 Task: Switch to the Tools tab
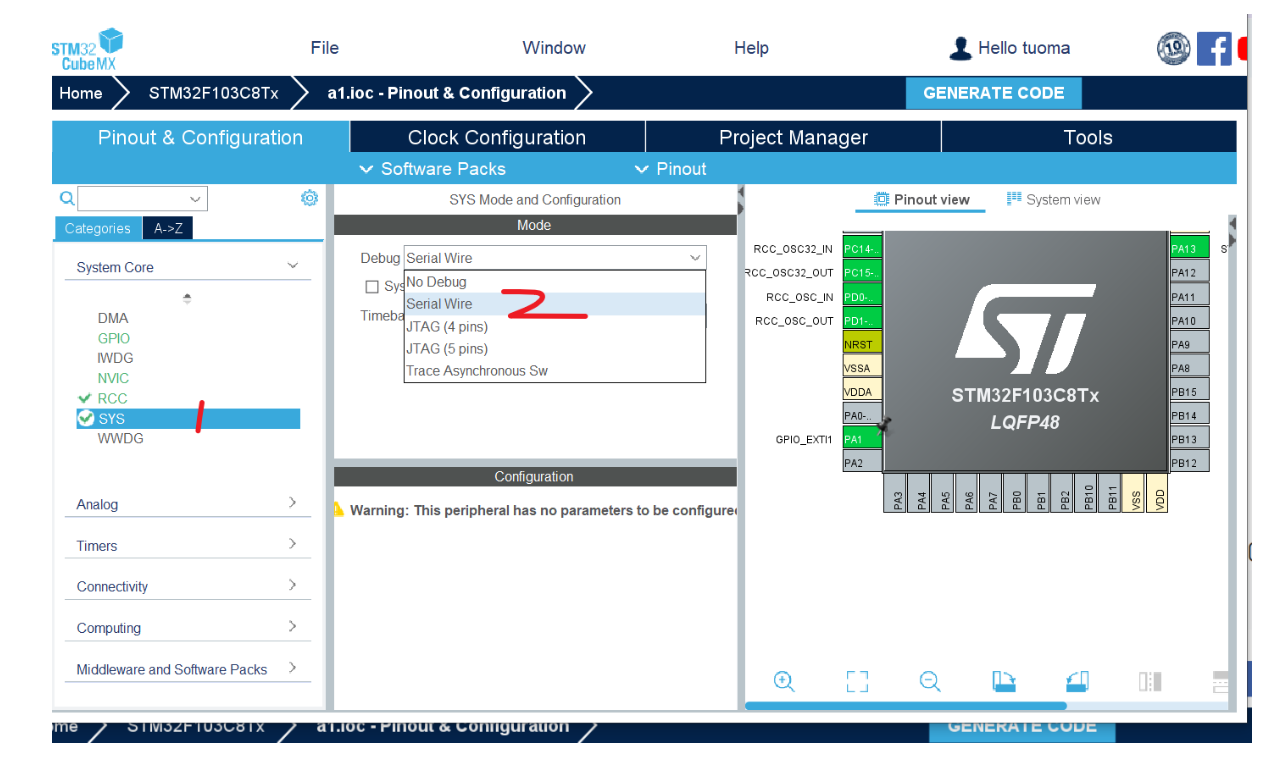pos(1088,137)
